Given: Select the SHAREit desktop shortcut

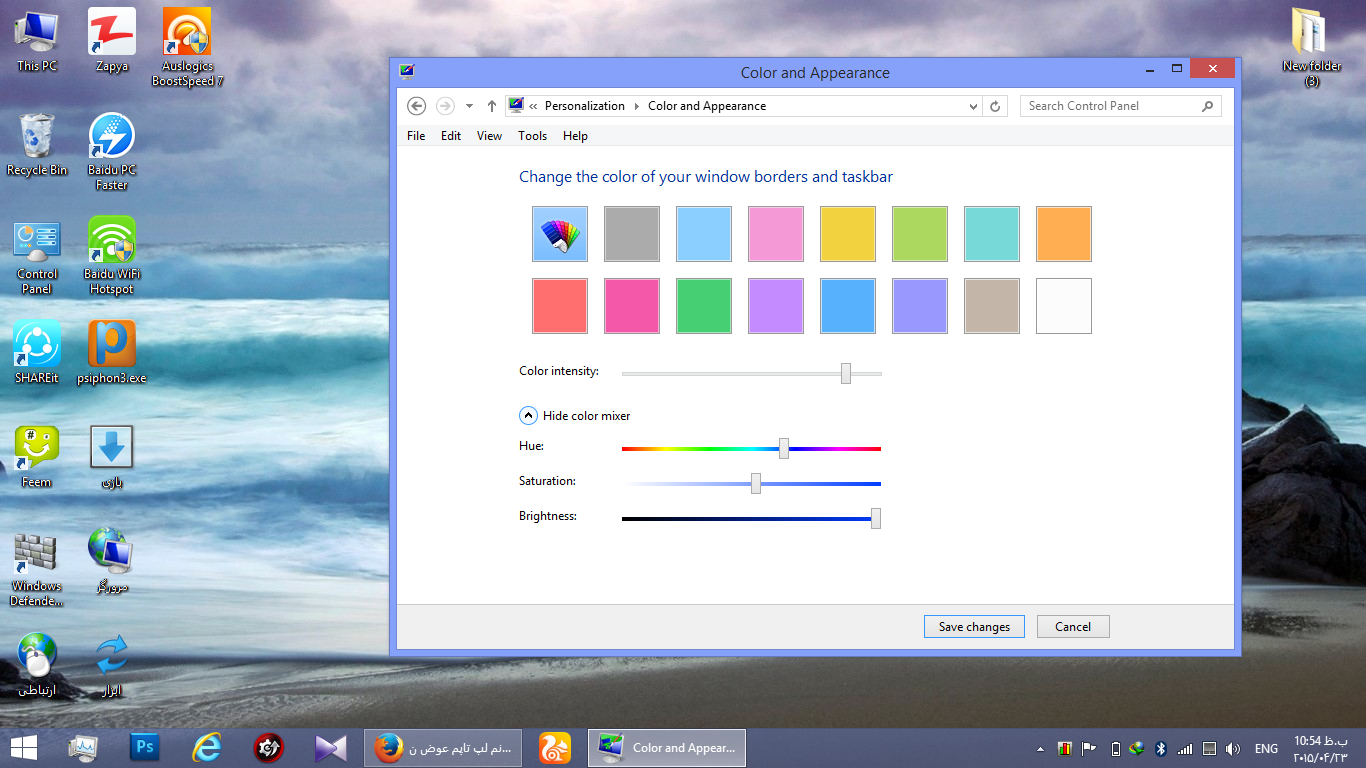Looking at the screenshot, I should [37, 352].
